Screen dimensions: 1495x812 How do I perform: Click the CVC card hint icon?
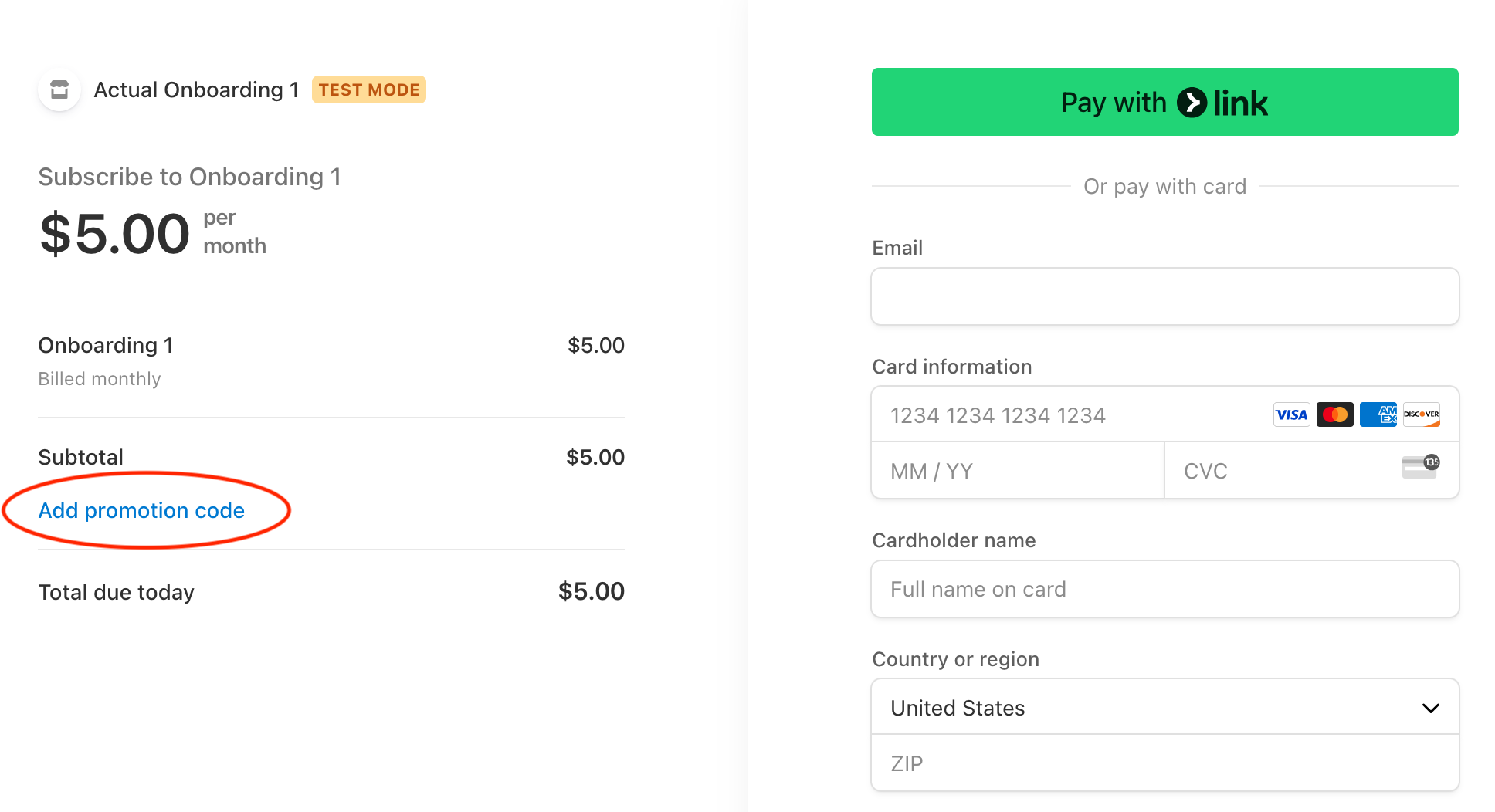point(1420,467)
